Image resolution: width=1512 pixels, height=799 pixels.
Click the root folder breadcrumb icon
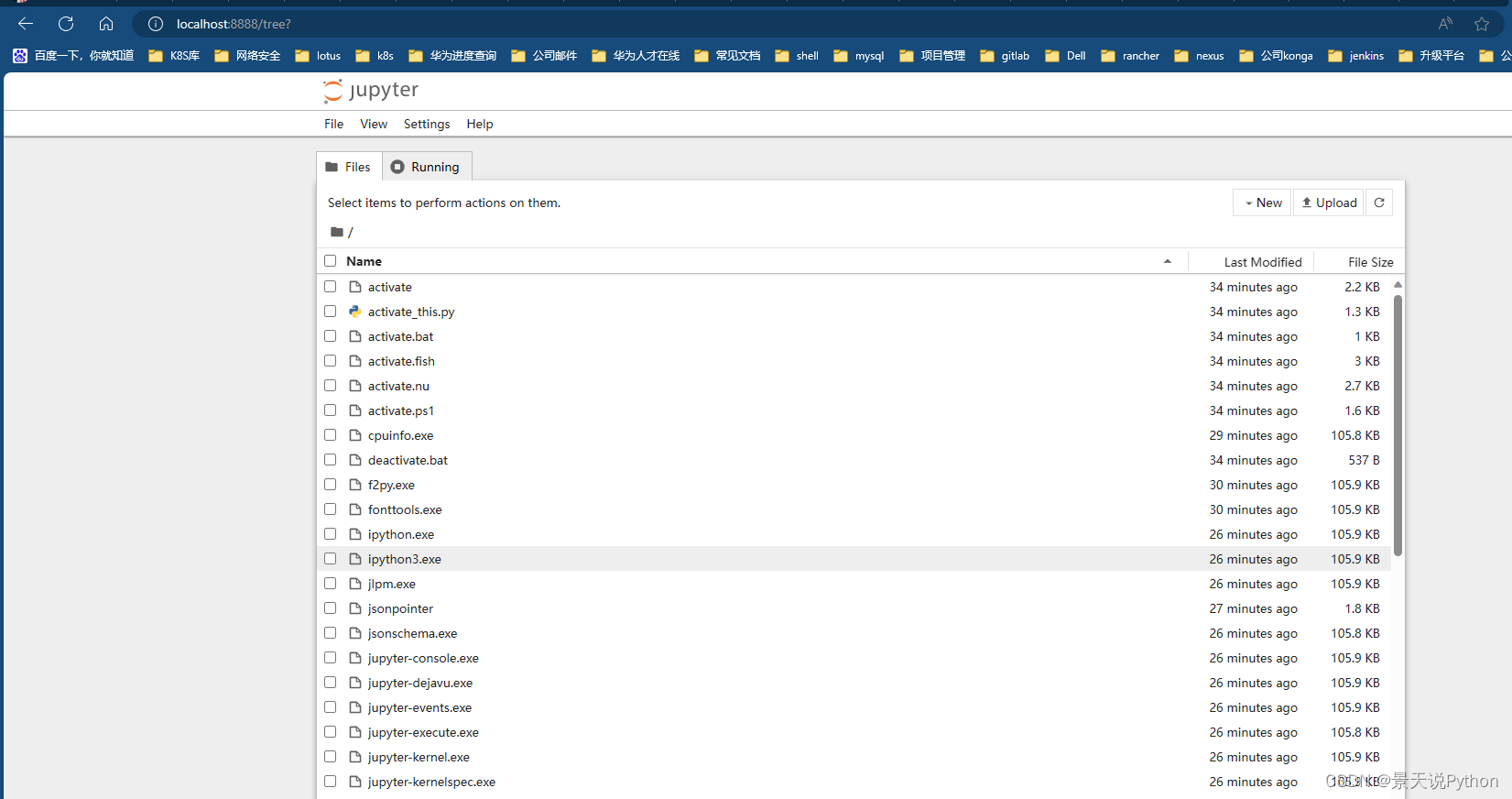point(337,232)
